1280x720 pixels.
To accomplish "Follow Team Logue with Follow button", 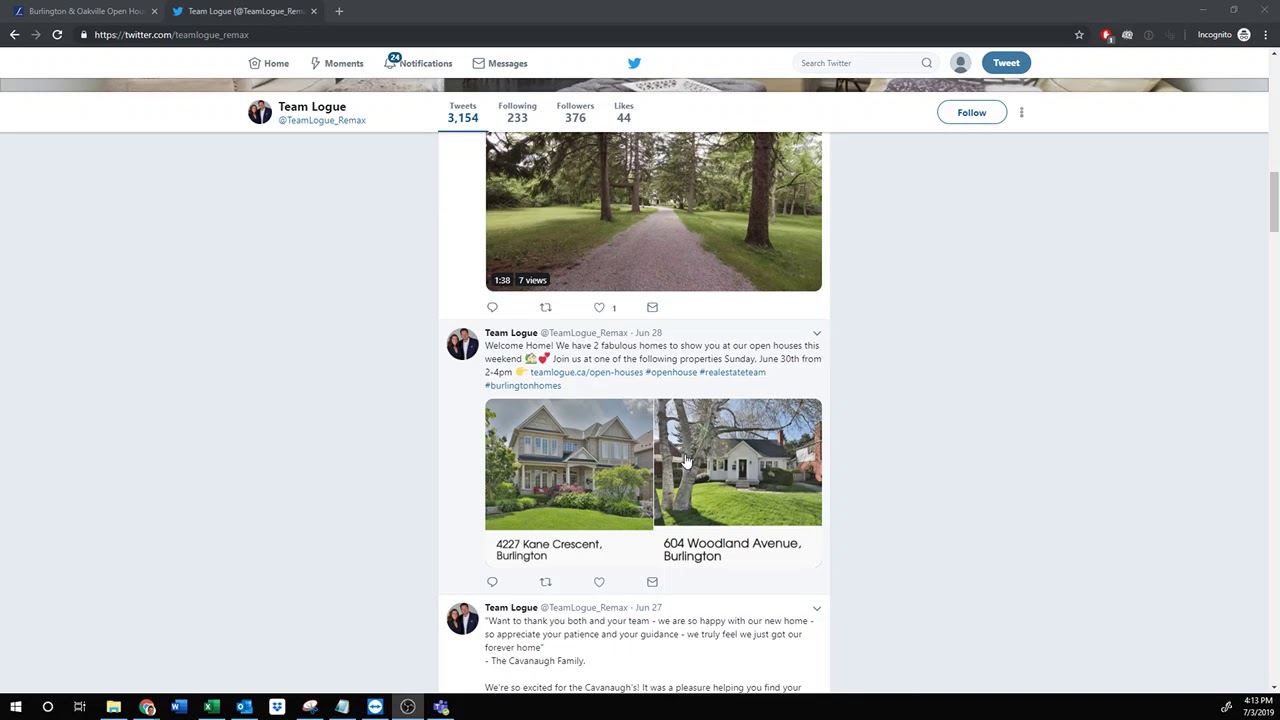I will point(971,112).
